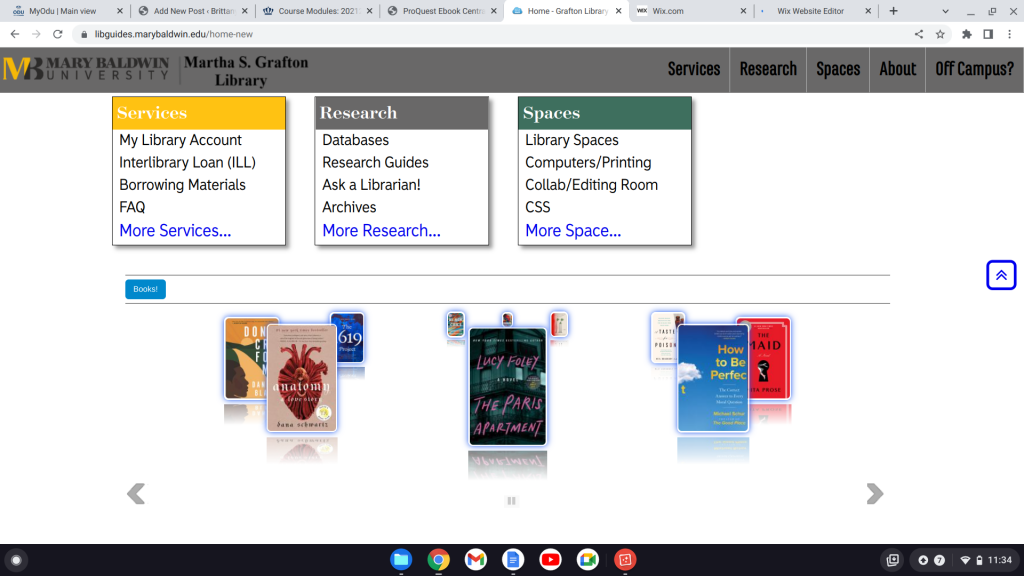Open Ask a Librarian! link
This screenshot has height=576, width=1024.
click(x=371, y=185)
